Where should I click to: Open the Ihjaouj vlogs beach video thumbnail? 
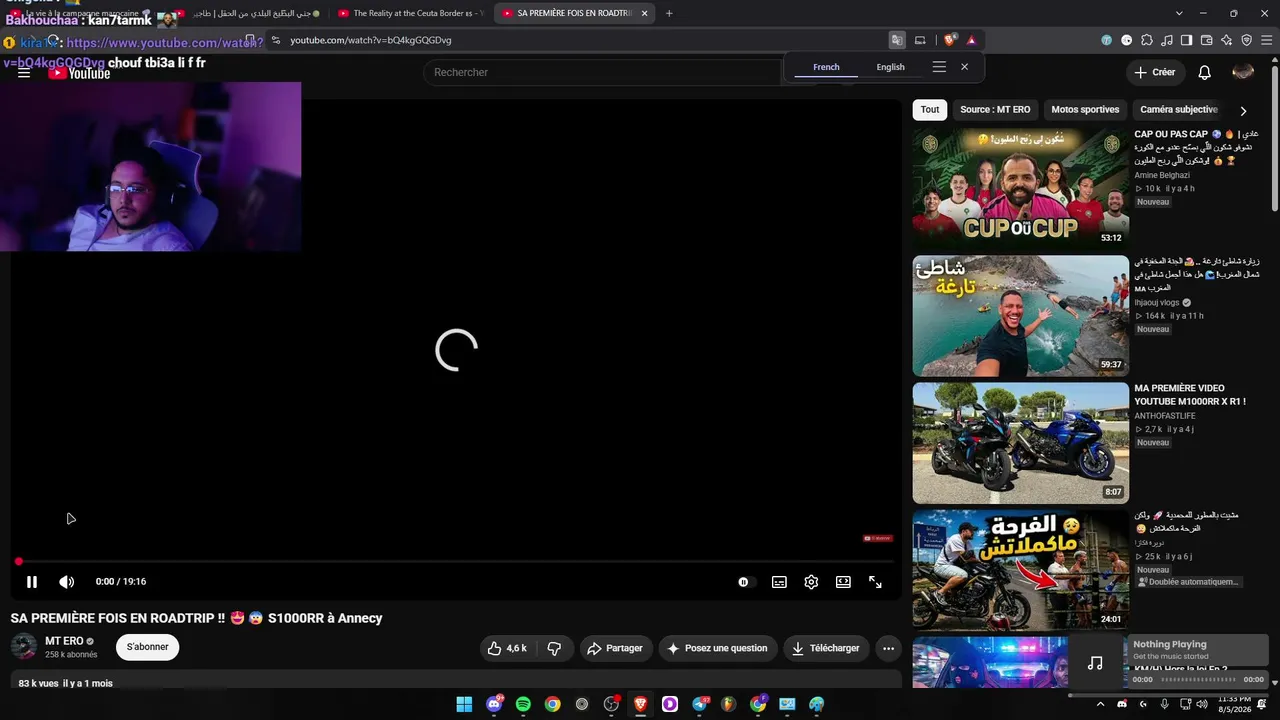click(x=1021, y=316)
